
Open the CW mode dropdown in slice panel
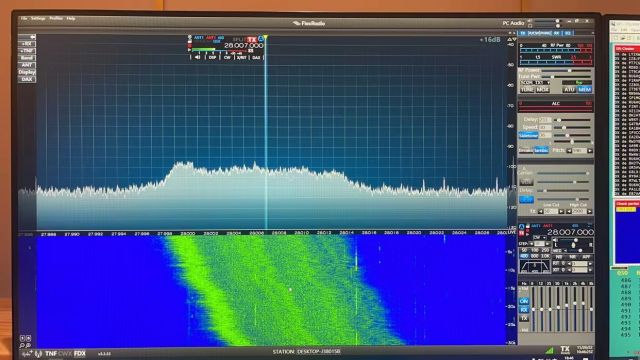click(540, 238)
